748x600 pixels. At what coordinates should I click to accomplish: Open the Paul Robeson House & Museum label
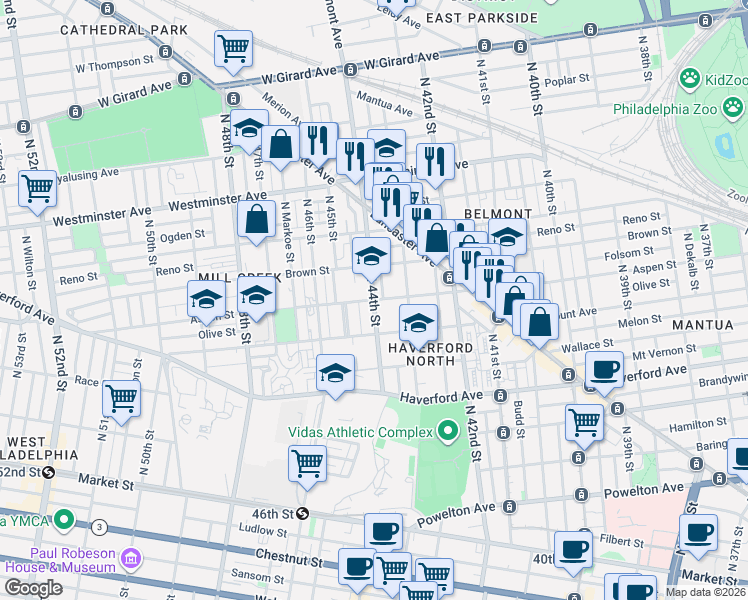[61, 560]
